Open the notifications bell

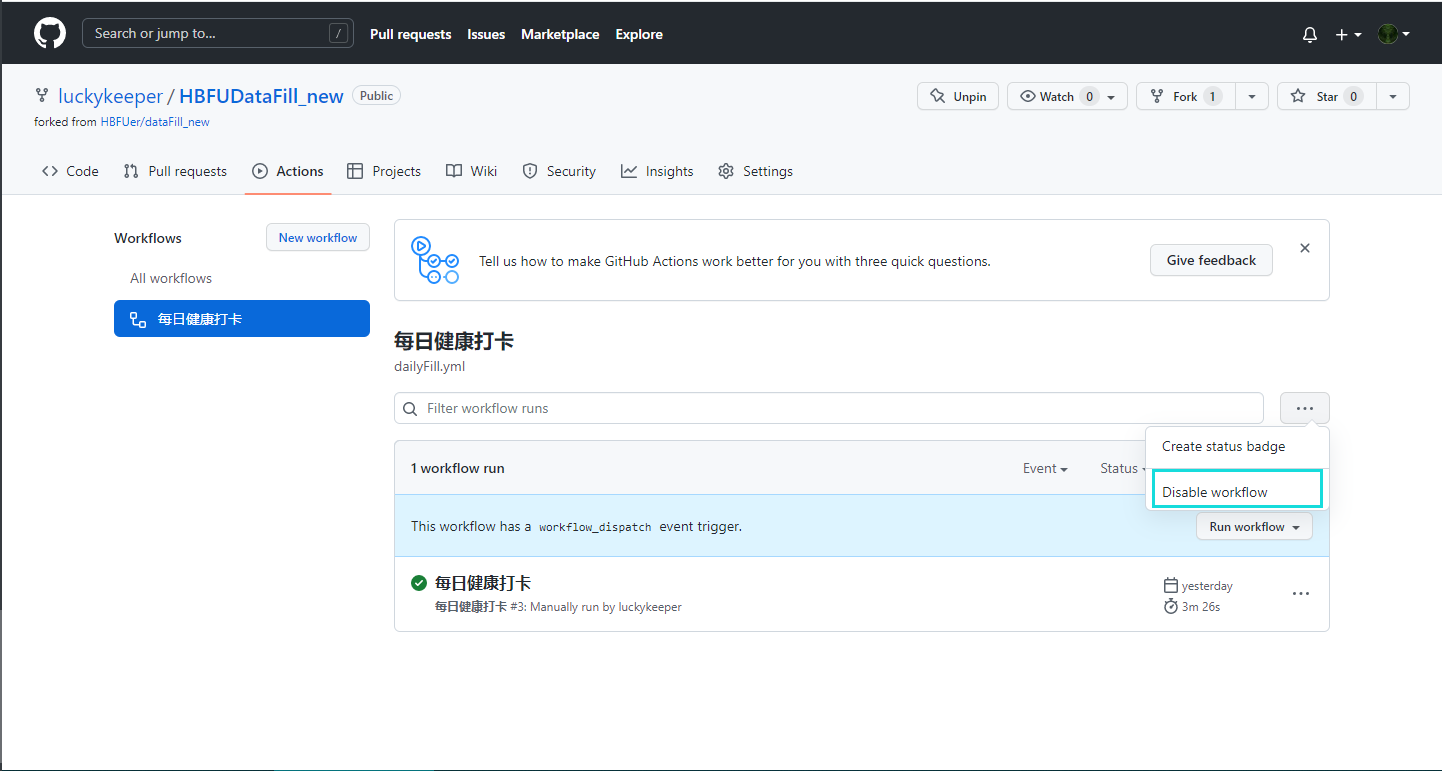(1310, 34)
